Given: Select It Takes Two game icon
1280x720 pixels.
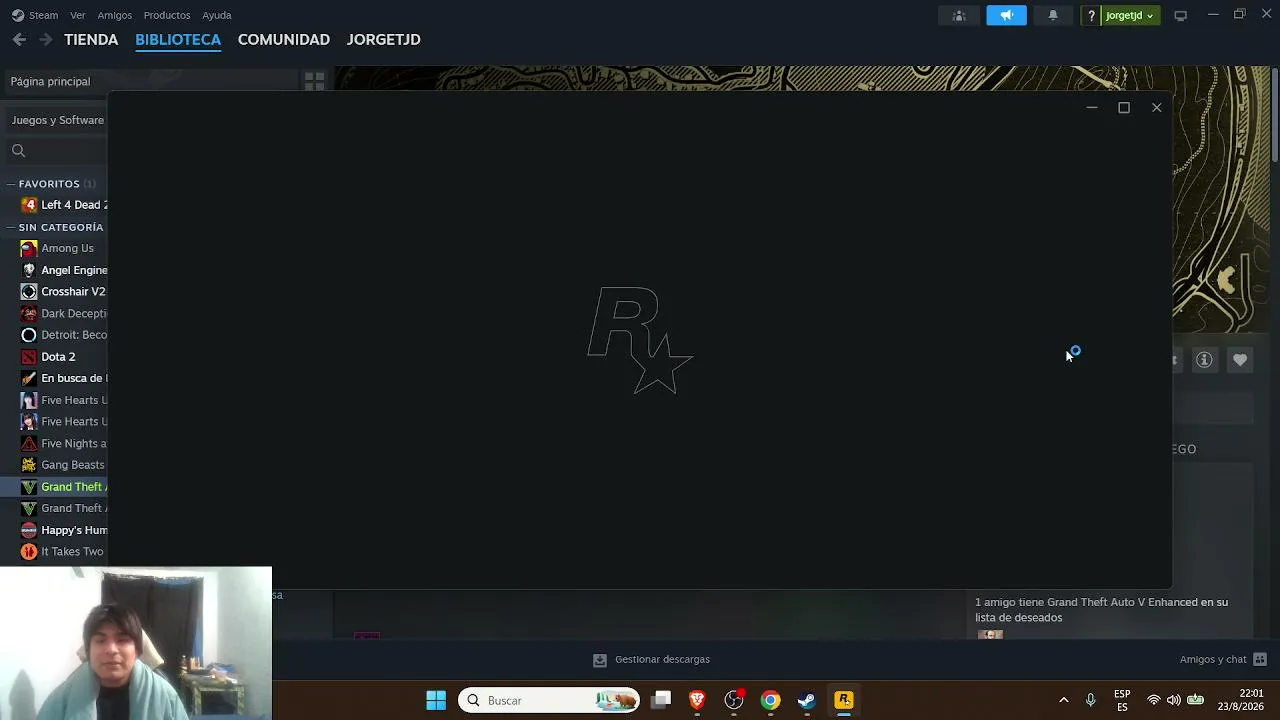Looking at the screenshot, I should pos(29,552).
